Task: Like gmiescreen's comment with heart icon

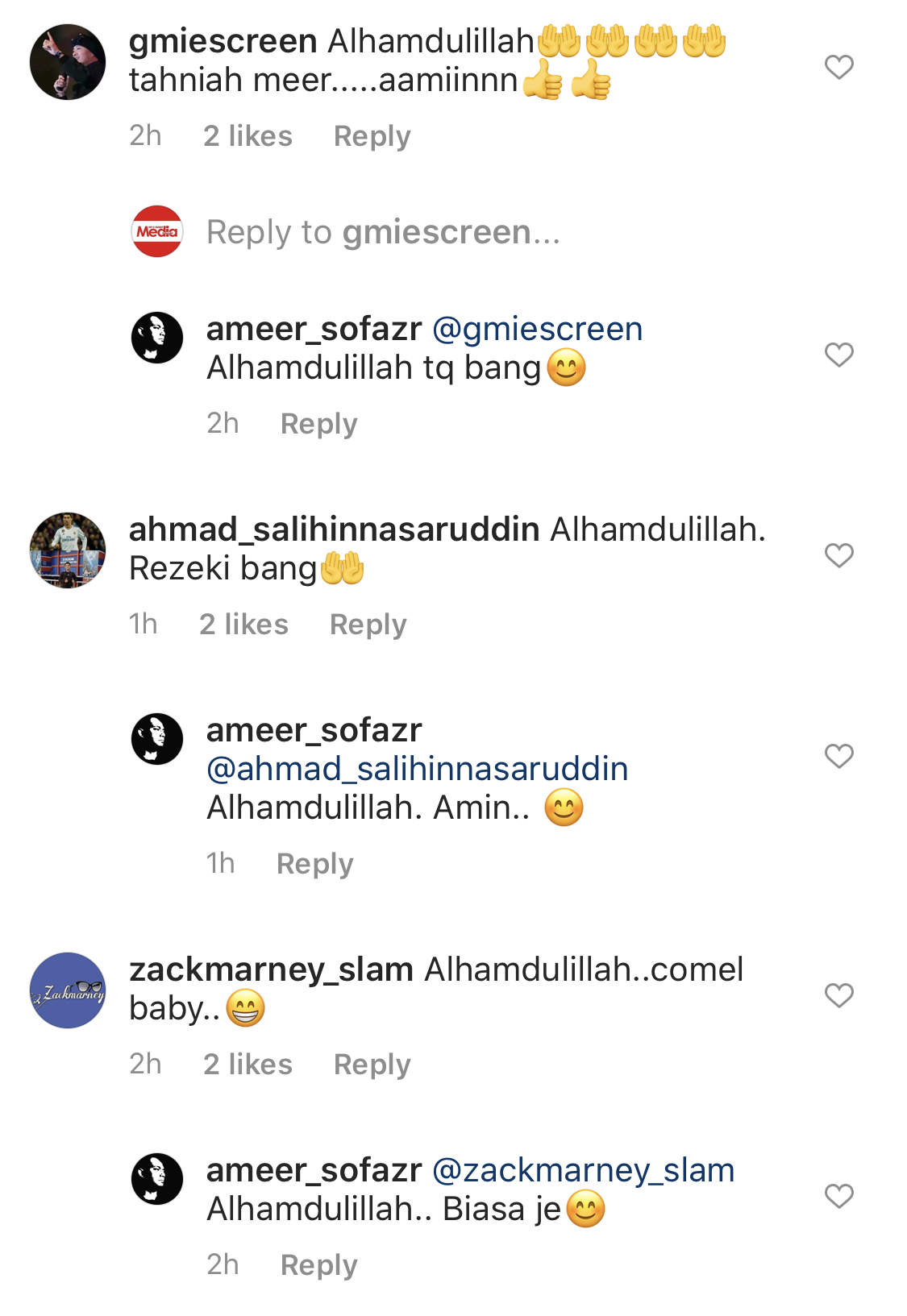Action: 838,67
